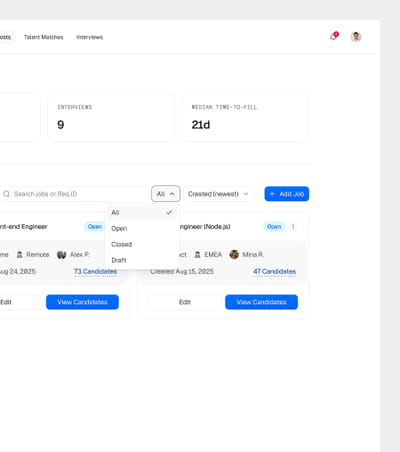Open the notifications bell
Viewport: 400px width, 452px height.
click(333, 37)
